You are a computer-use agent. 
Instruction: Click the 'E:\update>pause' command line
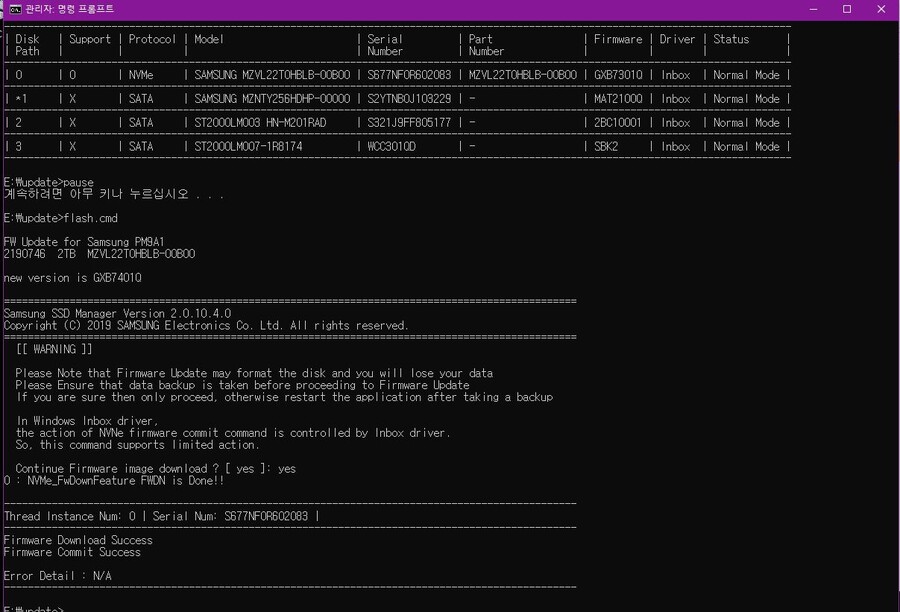point(49,183)
